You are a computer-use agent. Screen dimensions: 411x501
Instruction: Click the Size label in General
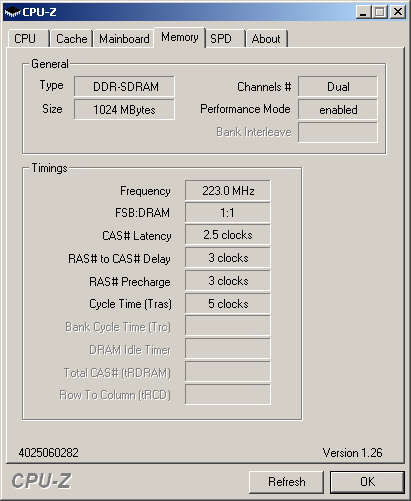pos(52,109)
